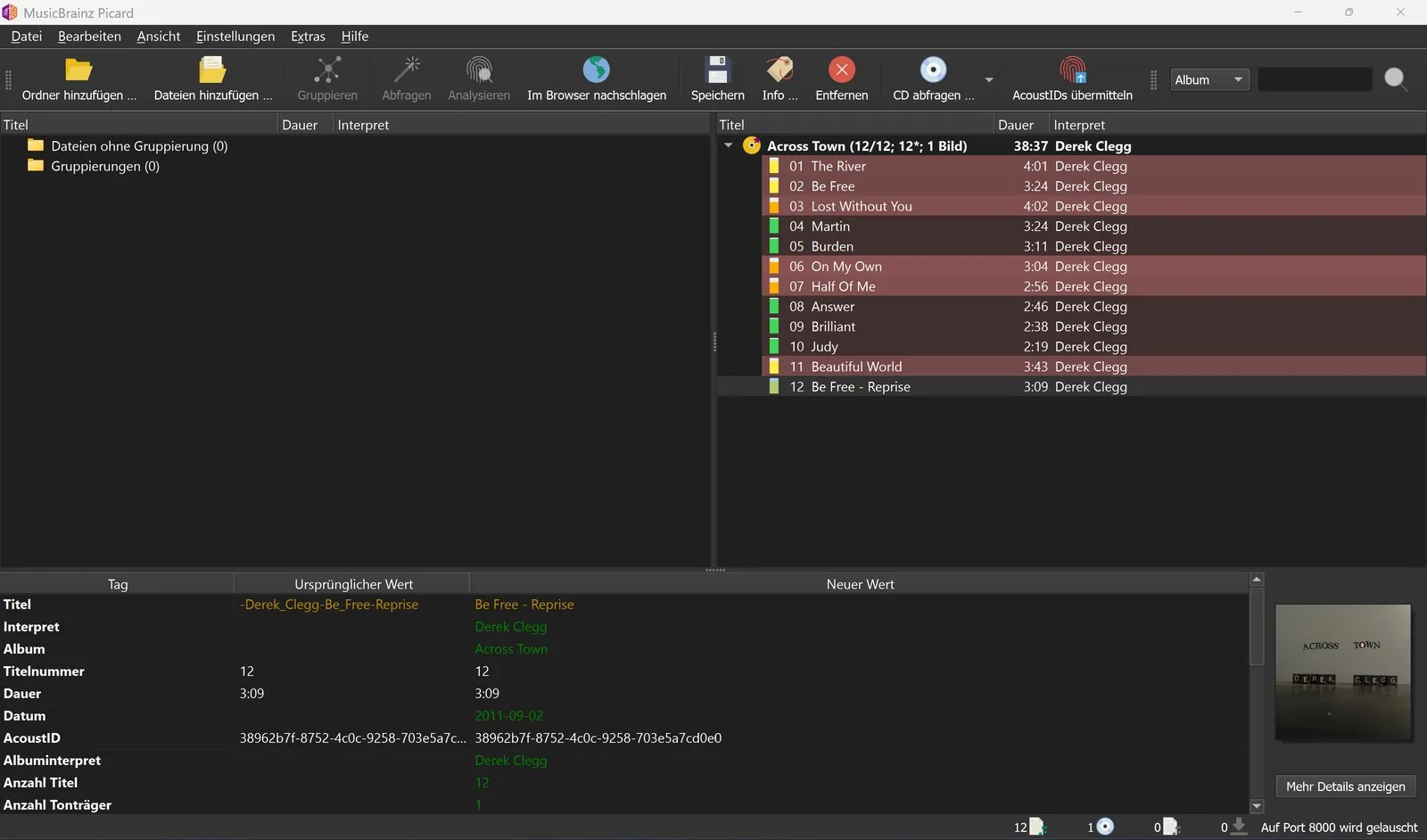Screen dimensions: 1427x840
Task: Click the Ursprünglicher Wert column header
Action: coord(353,584)
